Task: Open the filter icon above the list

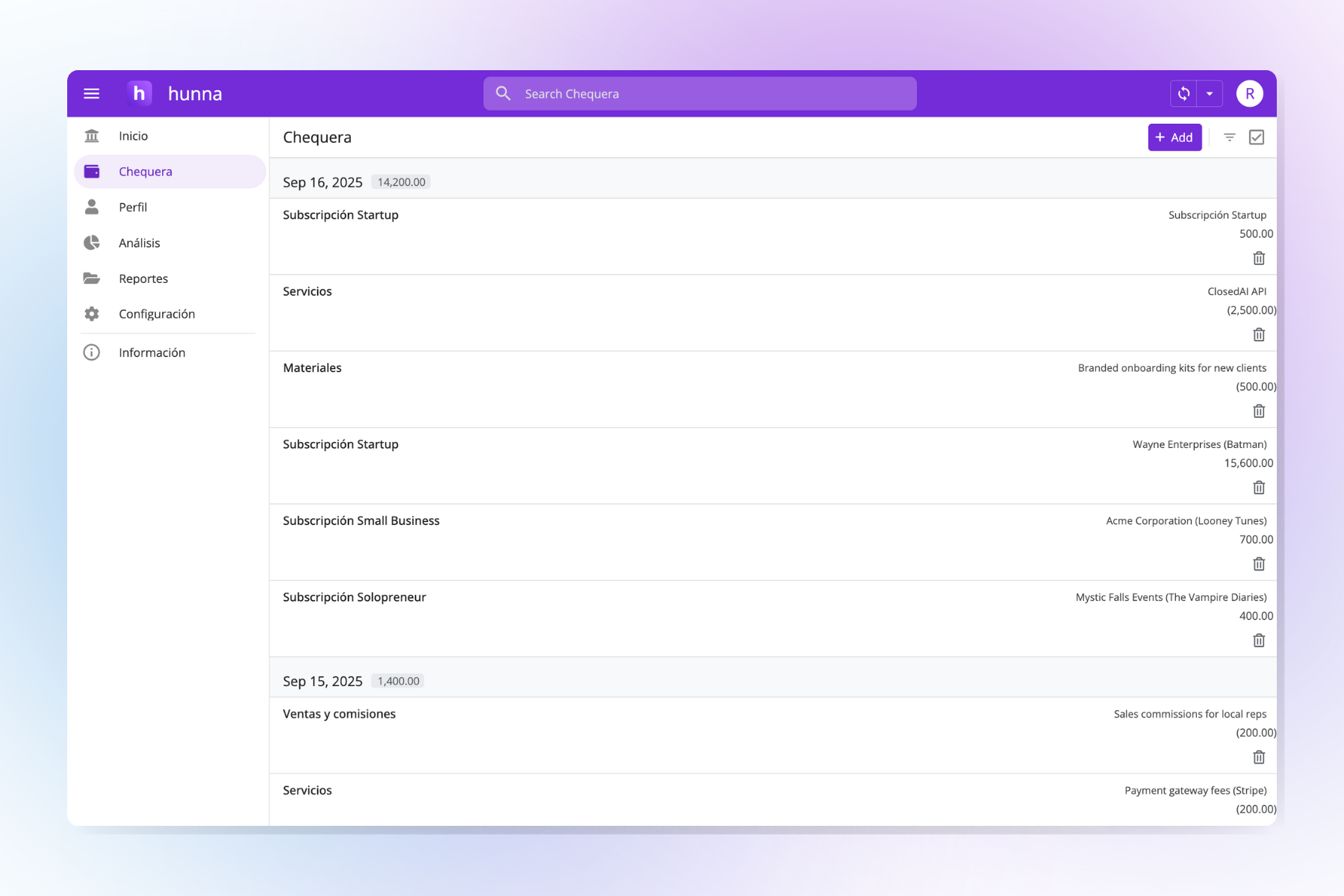Action: tap(1228, 137)
